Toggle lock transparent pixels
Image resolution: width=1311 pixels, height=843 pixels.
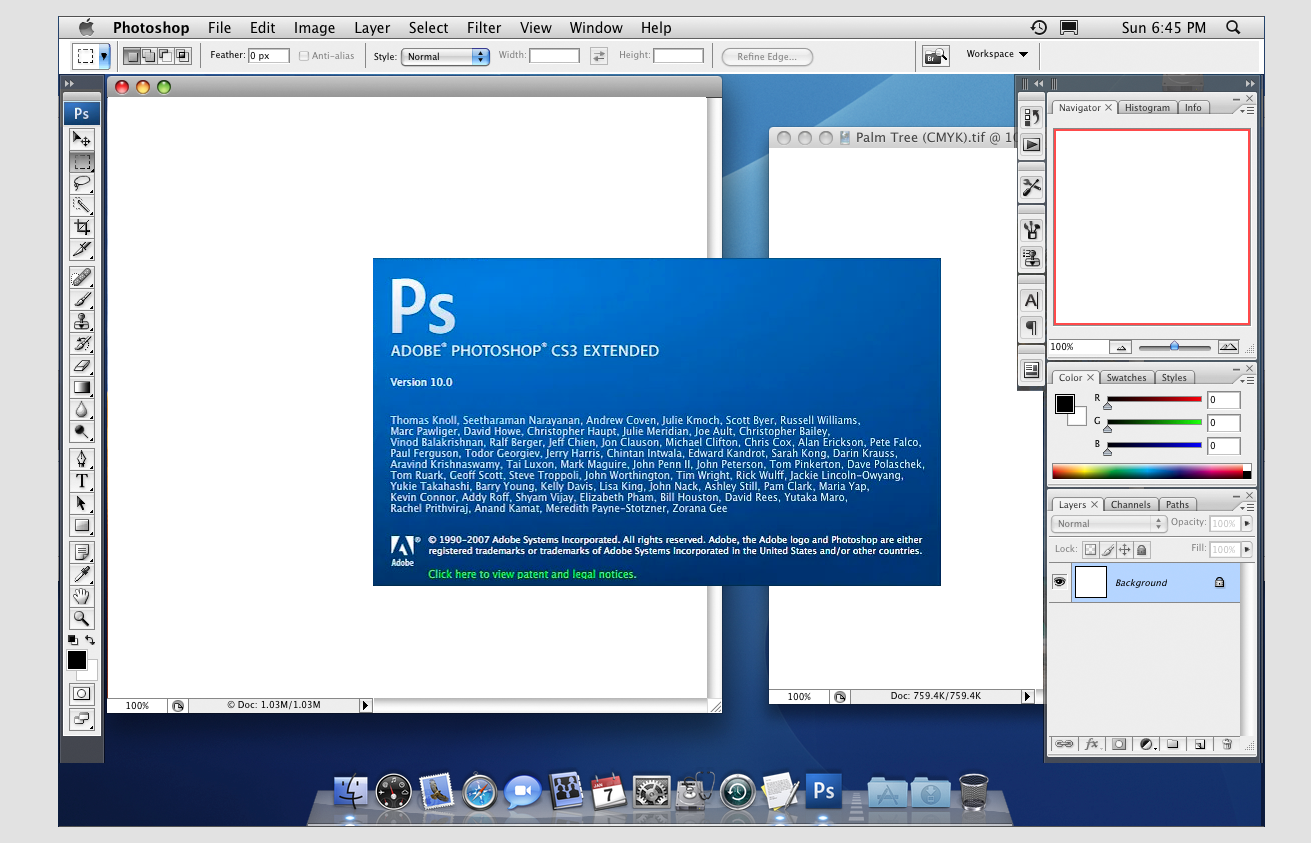pyautogui.click(x=1090, y=550)
